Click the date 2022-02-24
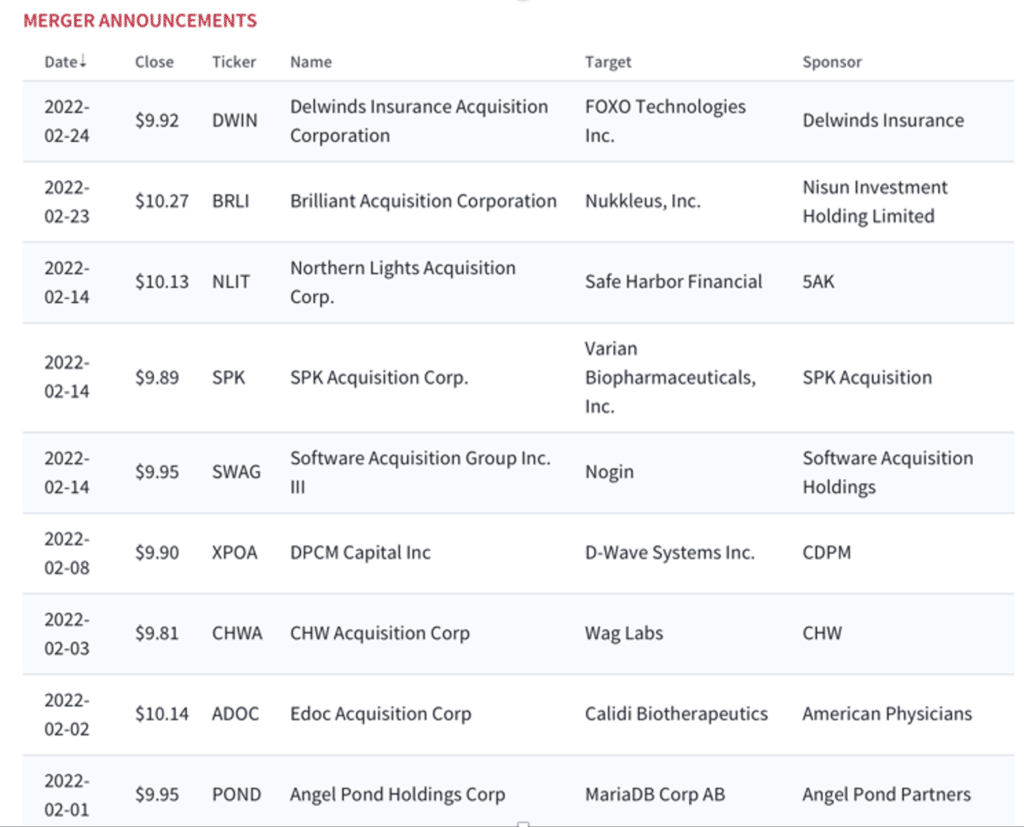 67,121
